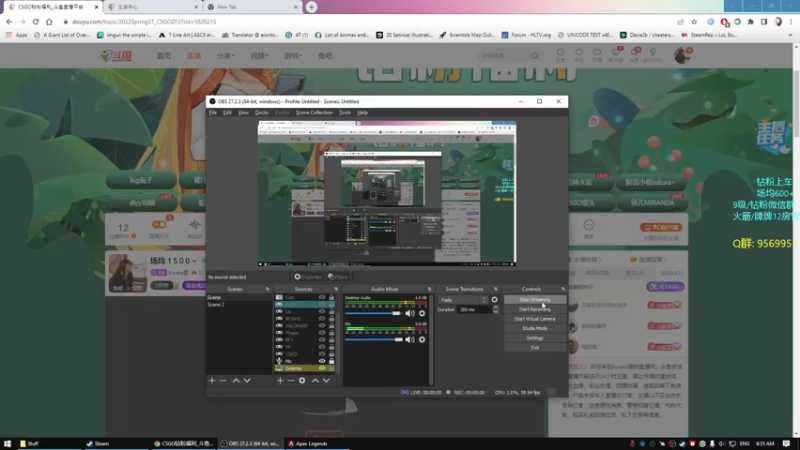Go to Chrome home page icon

(49, 22)
